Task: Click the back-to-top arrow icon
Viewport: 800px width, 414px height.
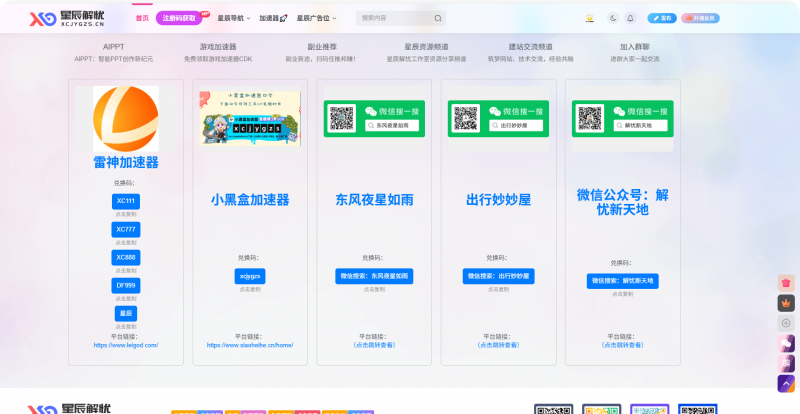Action: point(785,383)
